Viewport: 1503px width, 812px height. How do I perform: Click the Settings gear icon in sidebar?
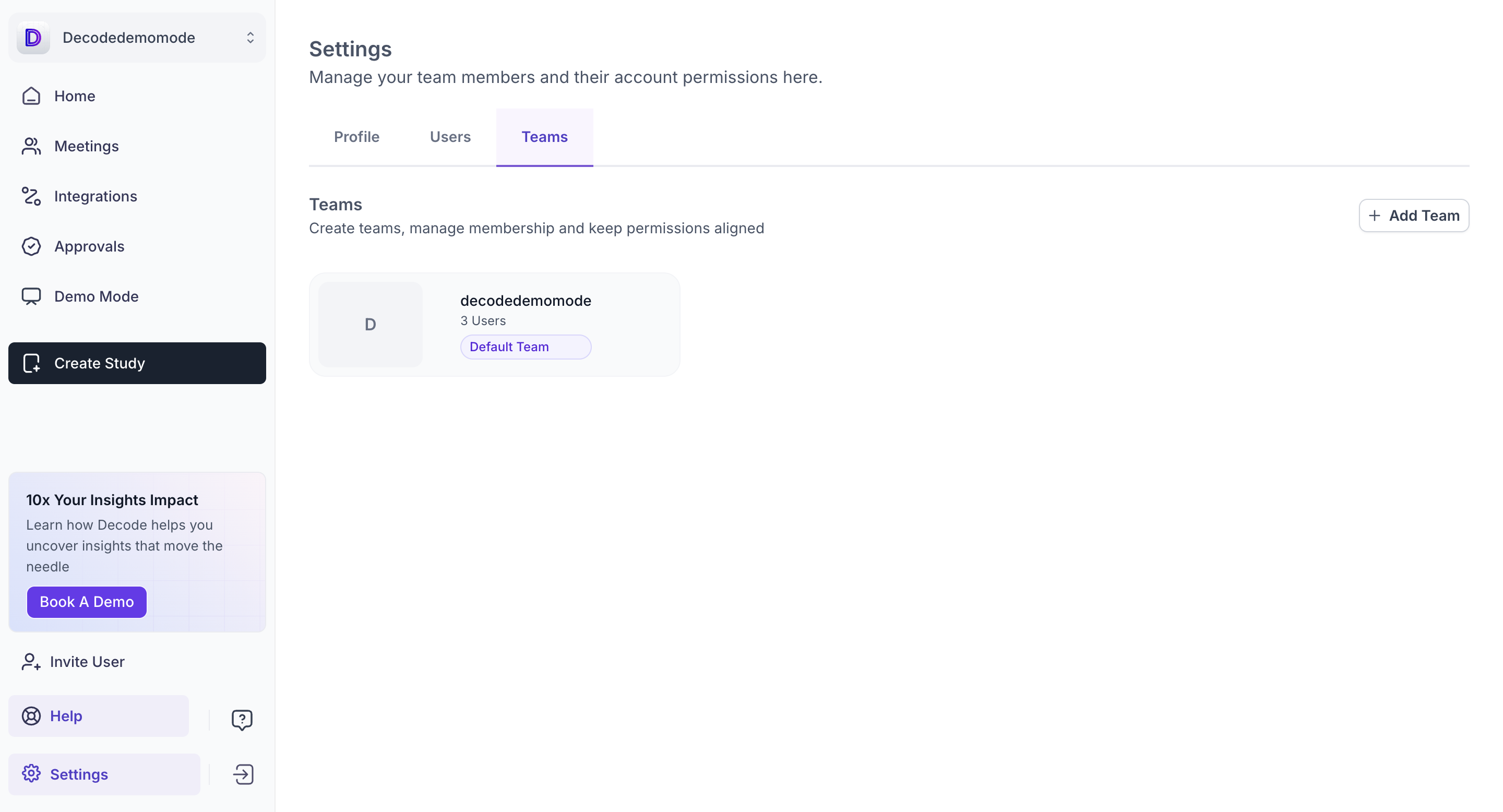tap(31, 773)
